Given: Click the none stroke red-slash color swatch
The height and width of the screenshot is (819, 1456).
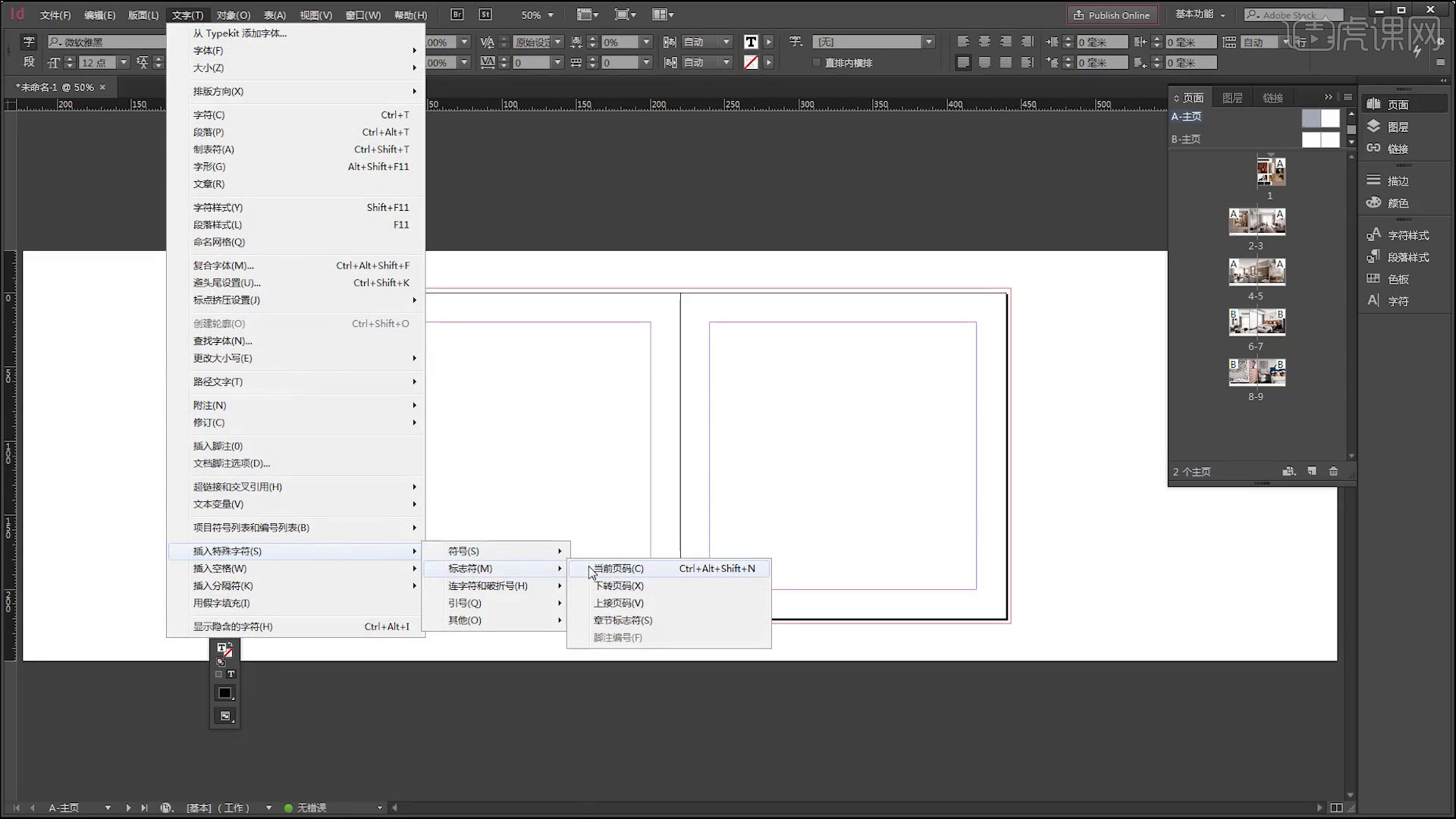Looking at the screenshot, I should (751, 63).
